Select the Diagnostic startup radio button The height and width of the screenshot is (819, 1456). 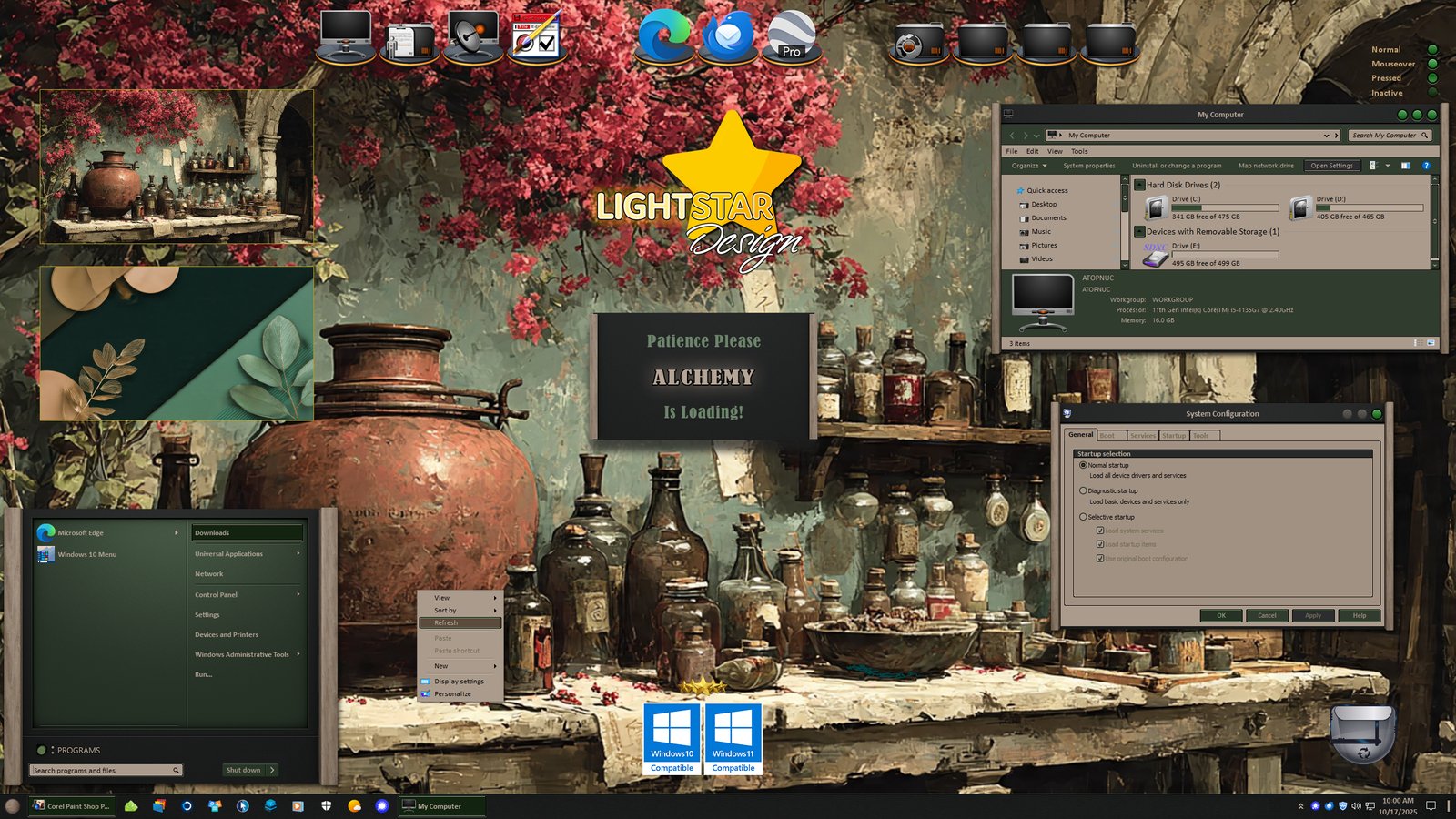(x=1083, y=490)
